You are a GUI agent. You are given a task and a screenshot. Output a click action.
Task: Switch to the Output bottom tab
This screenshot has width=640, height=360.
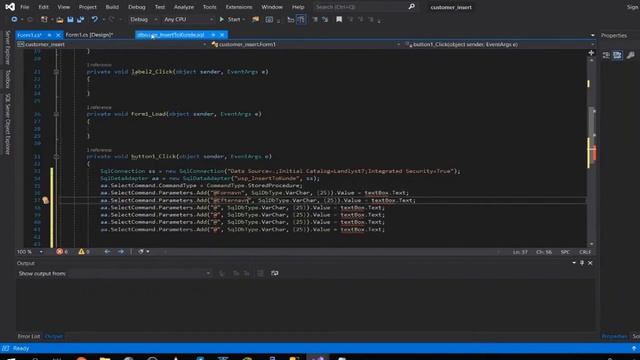tap(53, 336)
